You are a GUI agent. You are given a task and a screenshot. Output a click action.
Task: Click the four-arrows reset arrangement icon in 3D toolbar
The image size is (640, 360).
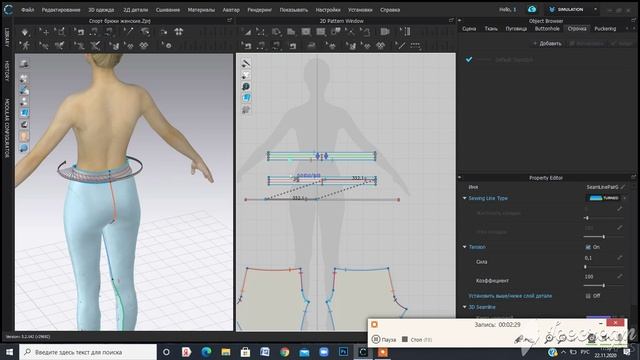pyautogui.click(x=178, y=32)
